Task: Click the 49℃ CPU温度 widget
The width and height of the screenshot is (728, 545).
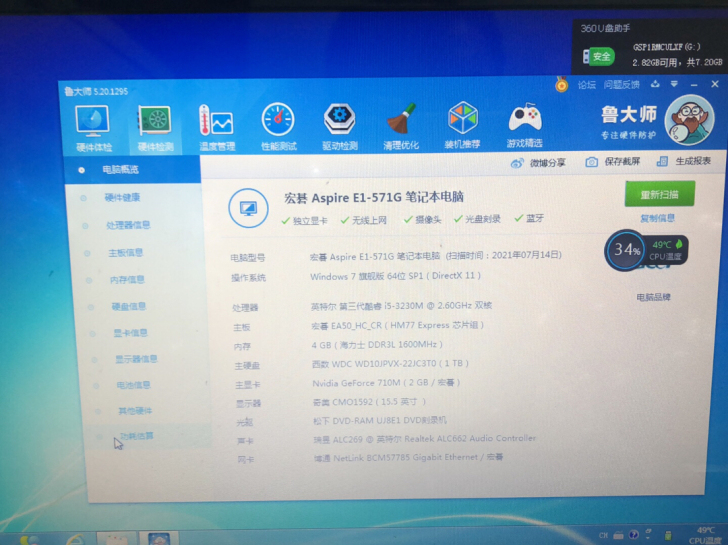Action: pyautogui.click(x=666, y=250)
